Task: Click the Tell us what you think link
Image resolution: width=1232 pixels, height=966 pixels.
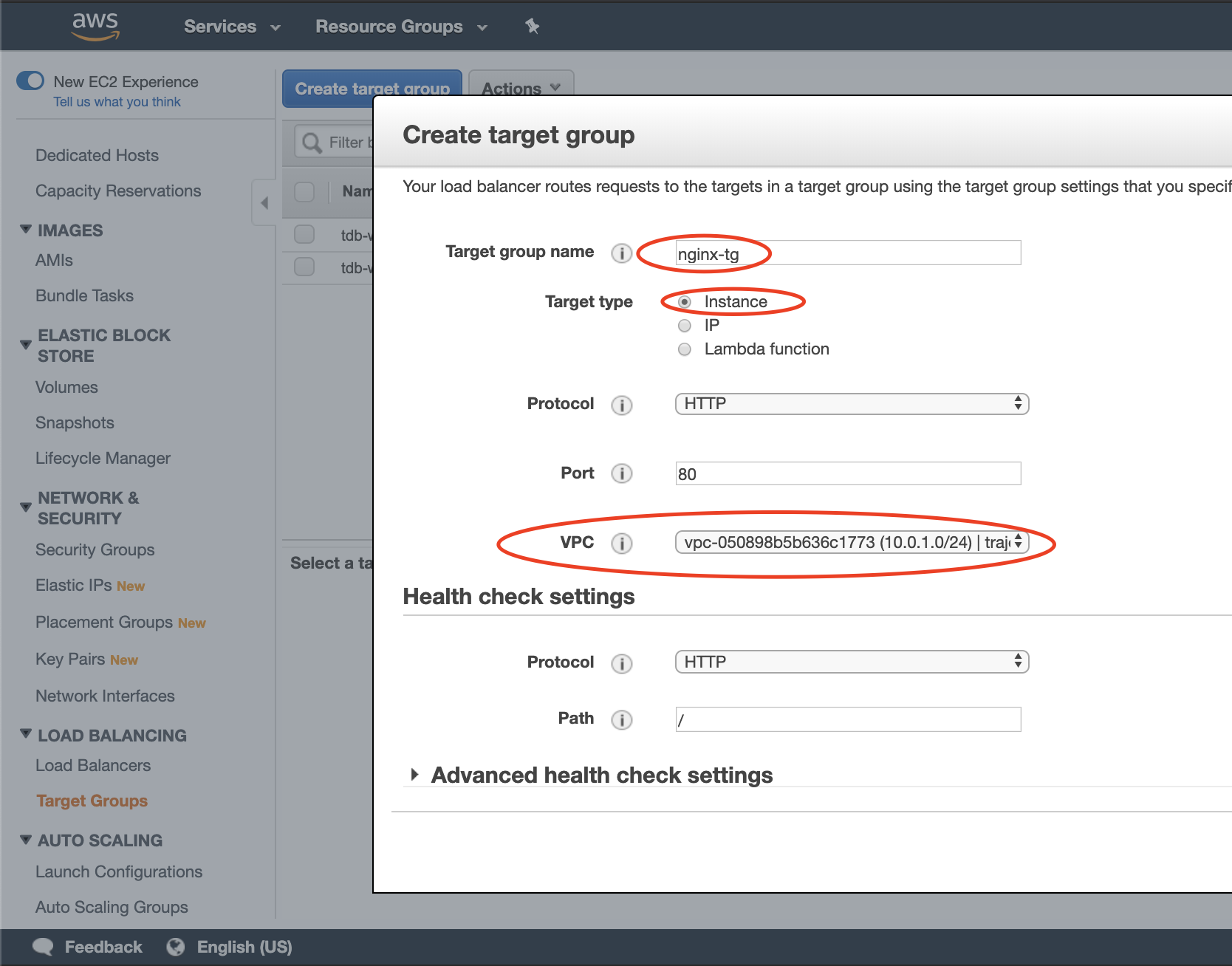Action: coord(117,102)
